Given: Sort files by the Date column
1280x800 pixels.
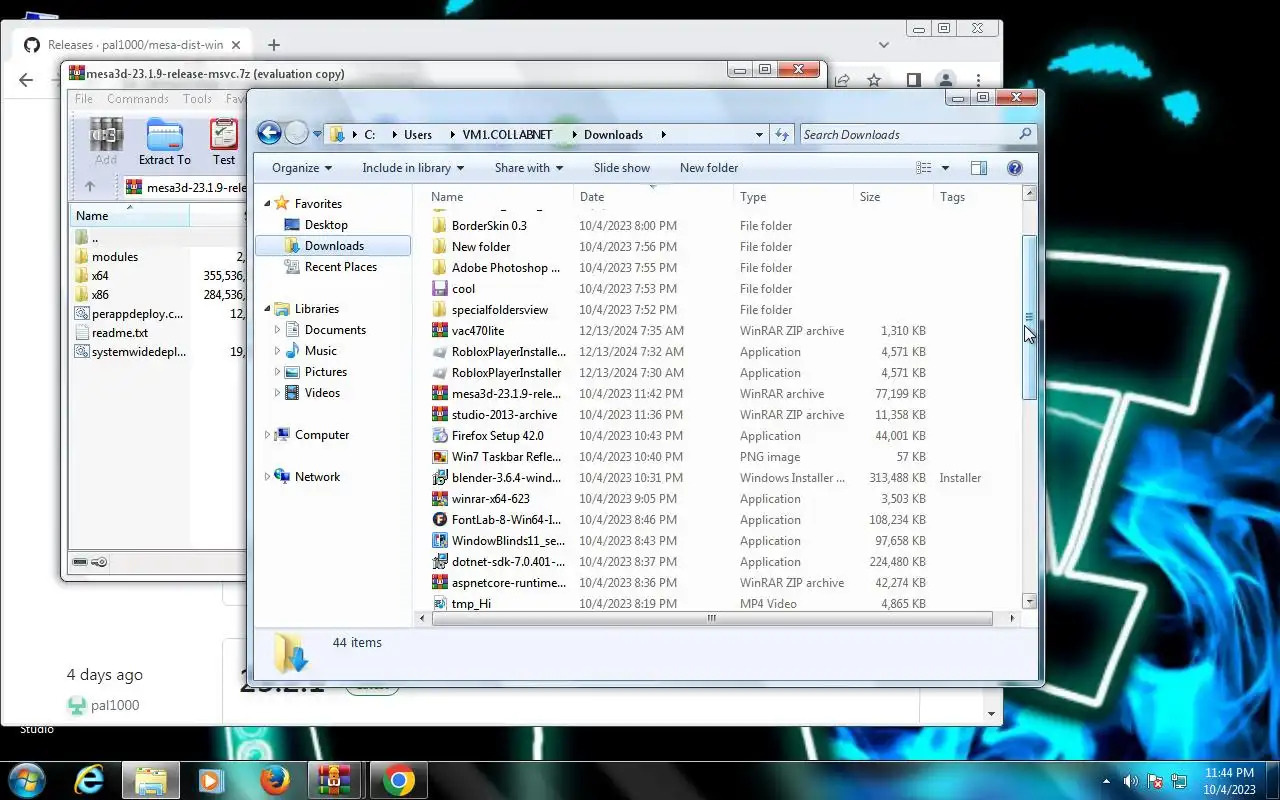Looking at the screenshot, I should (x=654, y=197).
